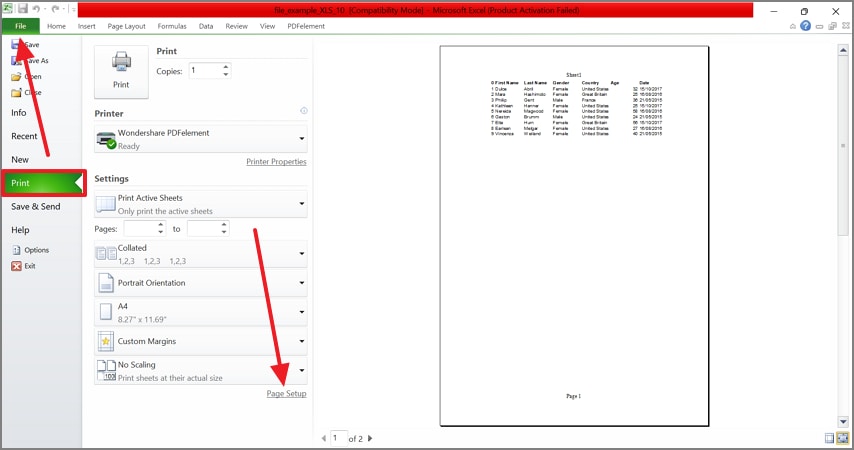Click the Save icon in the Quick Access Toolbar

[22, 9]
